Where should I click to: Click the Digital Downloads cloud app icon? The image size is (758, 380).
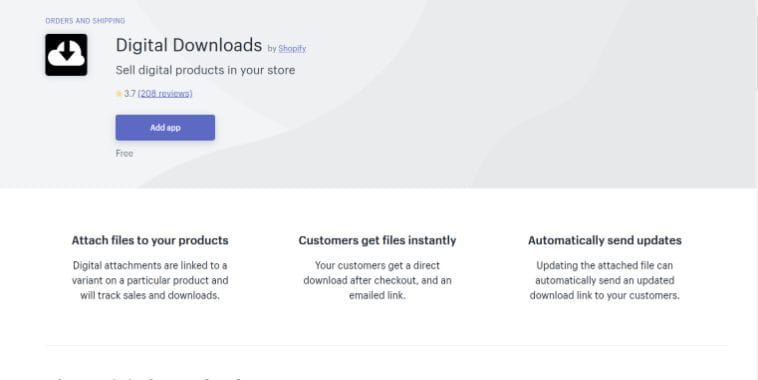pyautogui.click(x=66, y=55)
